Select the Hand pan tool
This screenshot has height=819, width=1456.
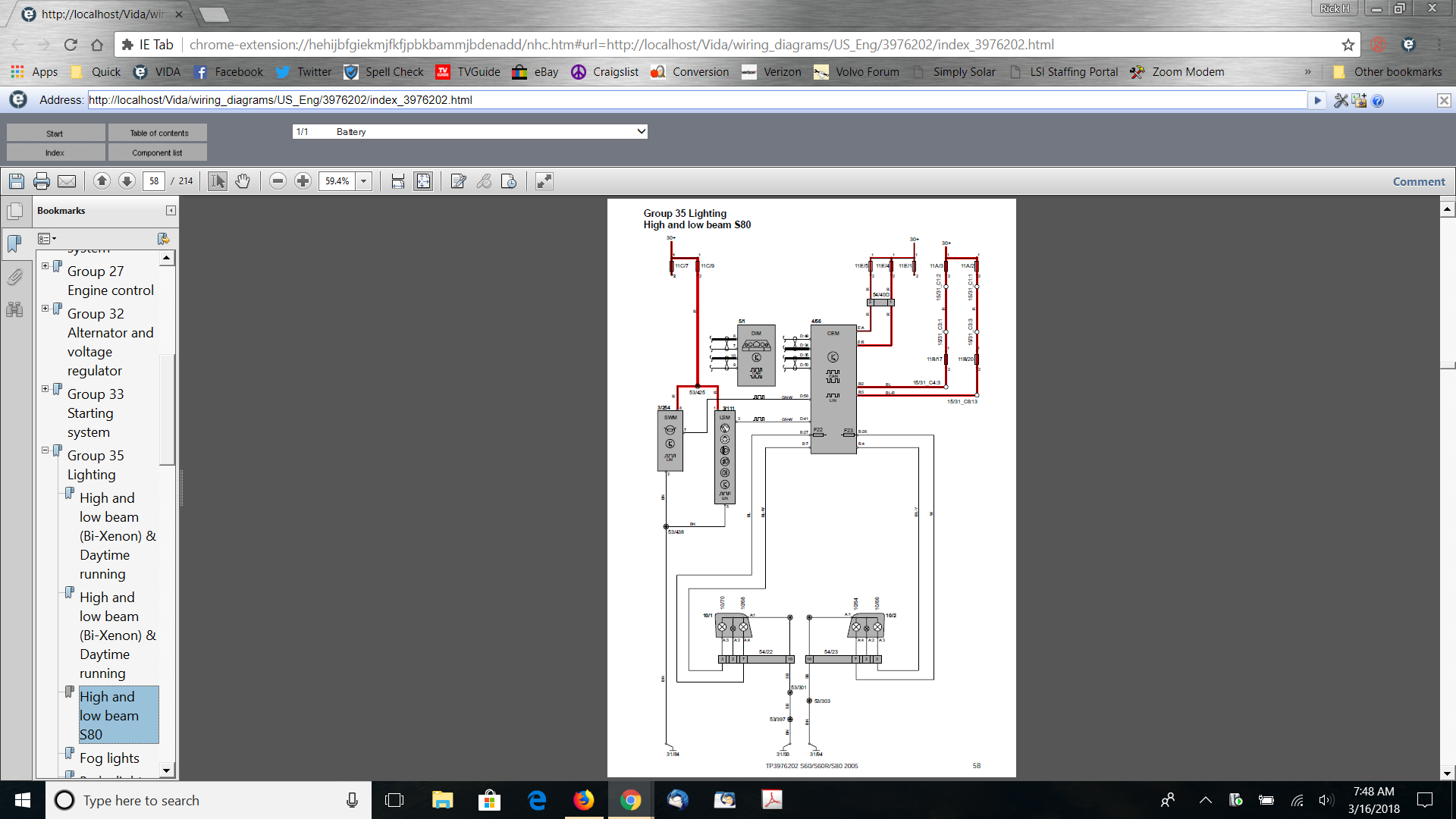point(243,181)
